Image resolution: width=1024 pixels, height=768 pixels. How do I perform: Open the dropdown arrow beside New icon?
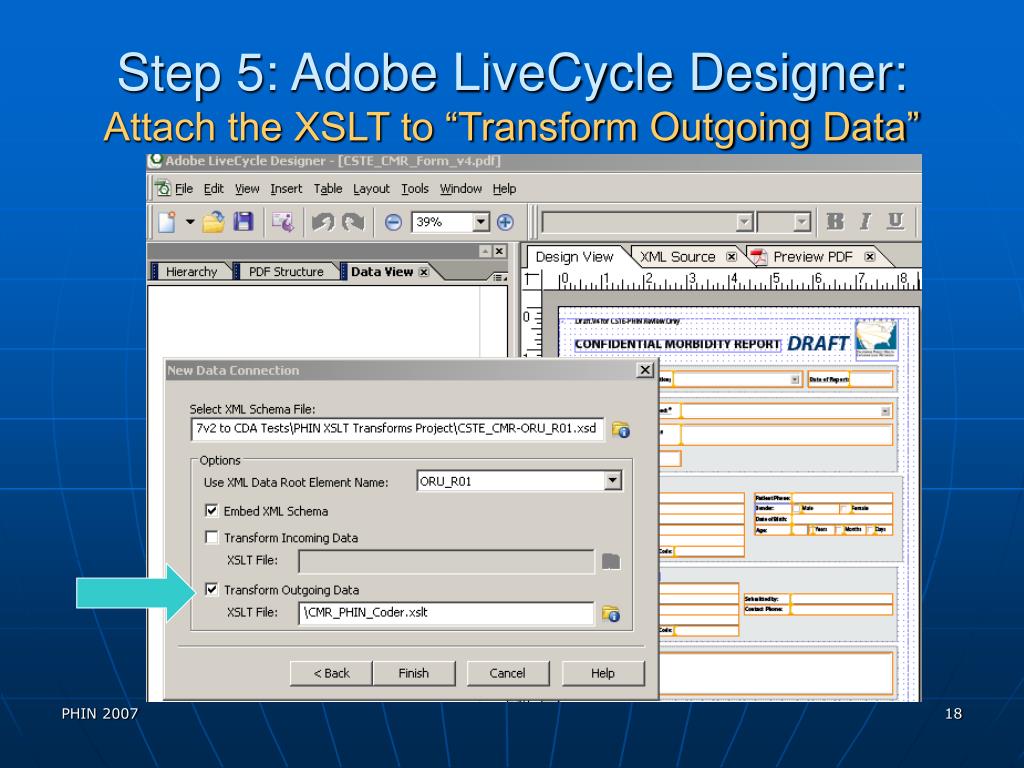pos(189,222)
